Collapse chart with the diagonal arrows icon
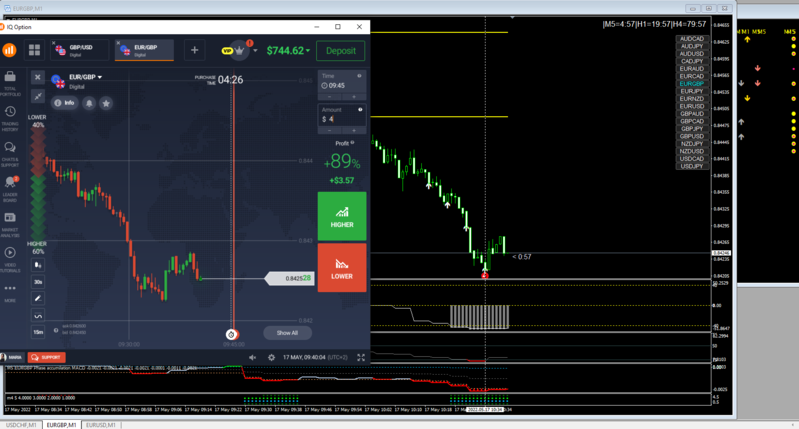Screen dimensions: 799x429 (38, 96)
